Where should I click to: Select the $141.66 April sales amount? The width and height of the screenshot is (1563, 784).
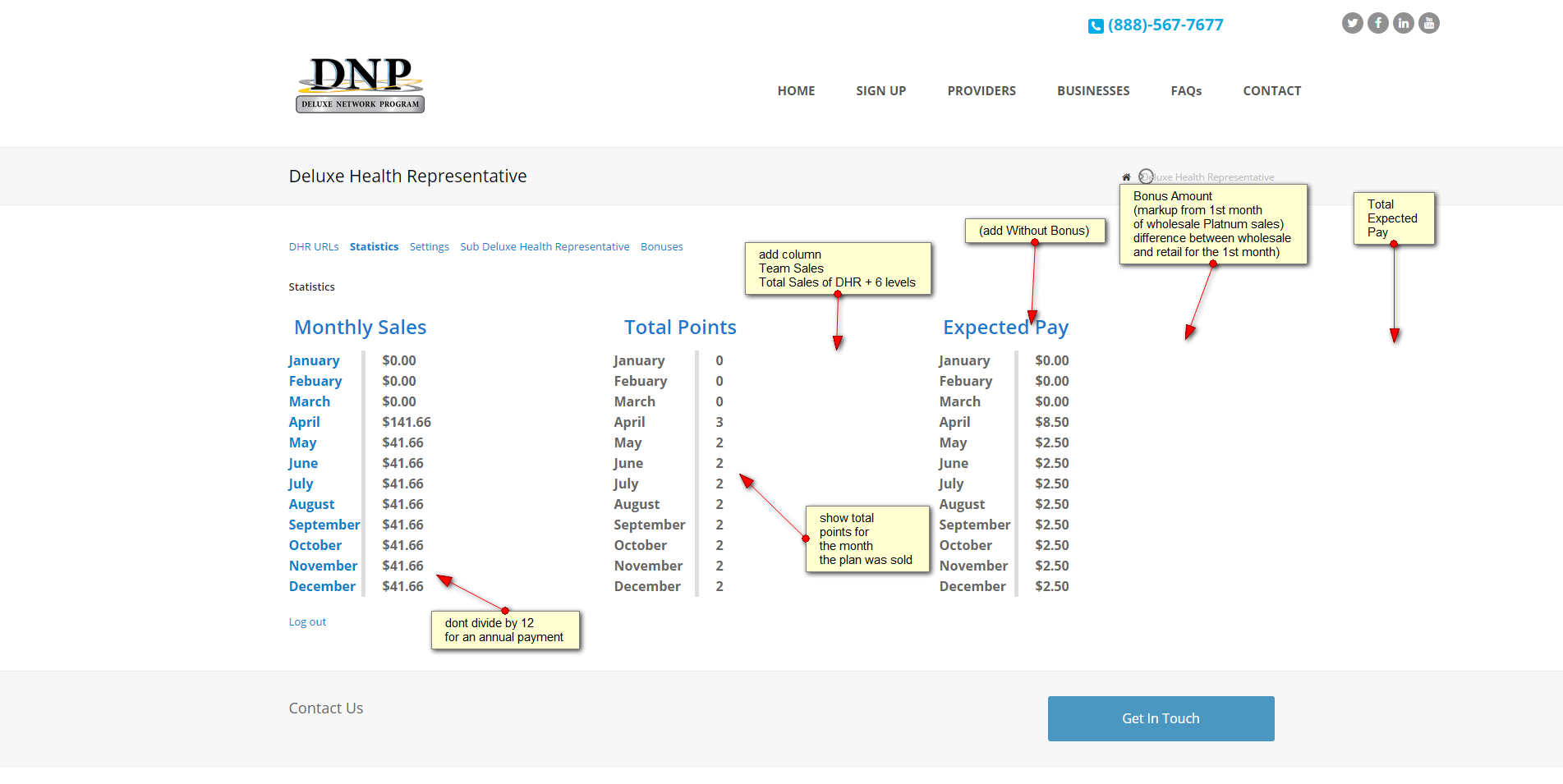tap(407, 422)
